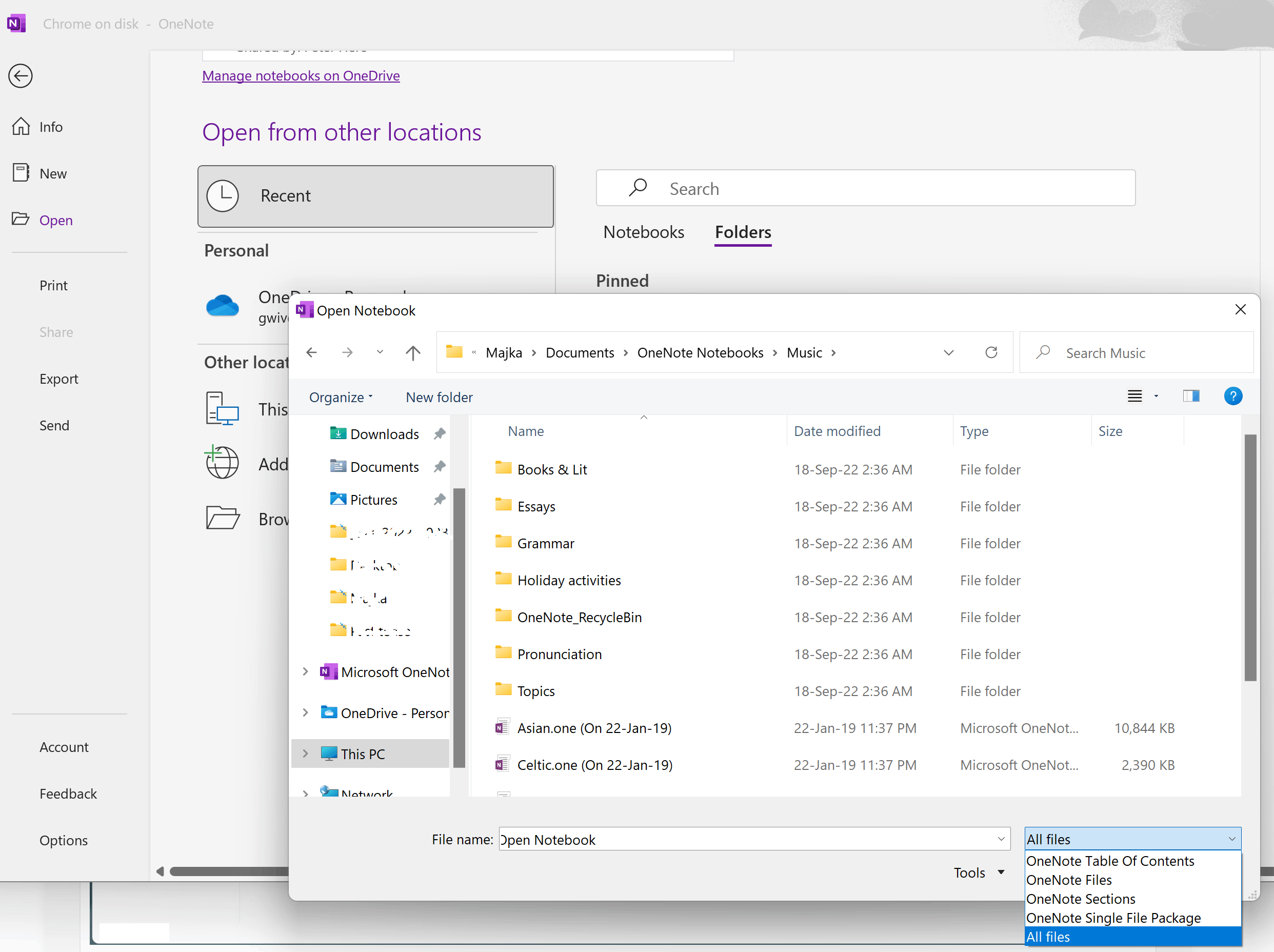The width and height of the screenshot is (1274, 952).
Task: Create a New folder
Action: (x=439, y=397)
